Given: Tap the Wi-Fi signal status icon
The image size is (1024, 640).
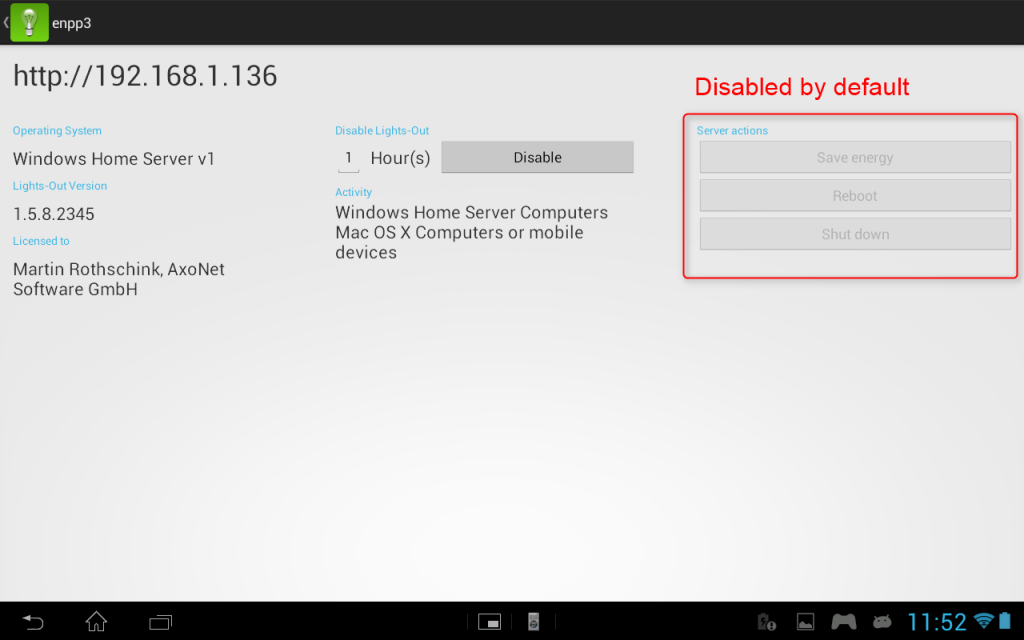Looking at the screenshot, I should coord(984,621).
